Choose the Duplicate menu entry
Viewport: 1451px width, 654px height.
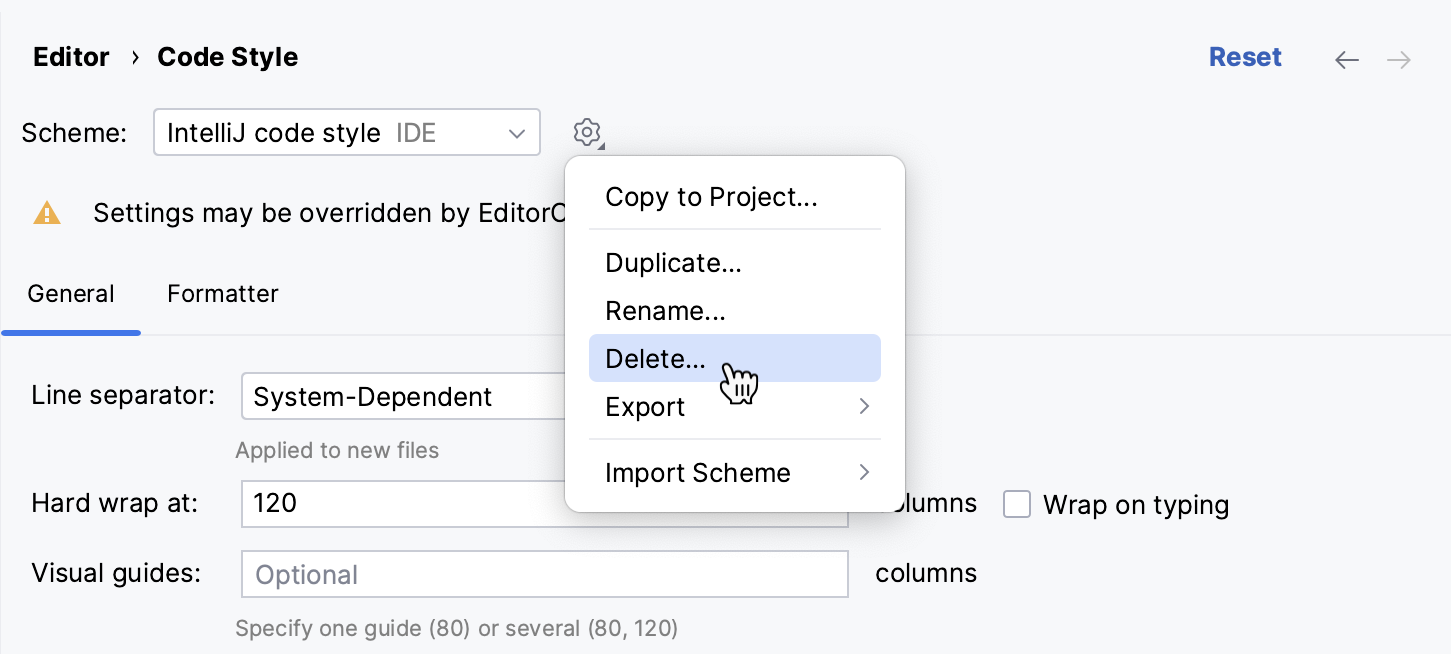pyautogui.click(x=673, y=263)
